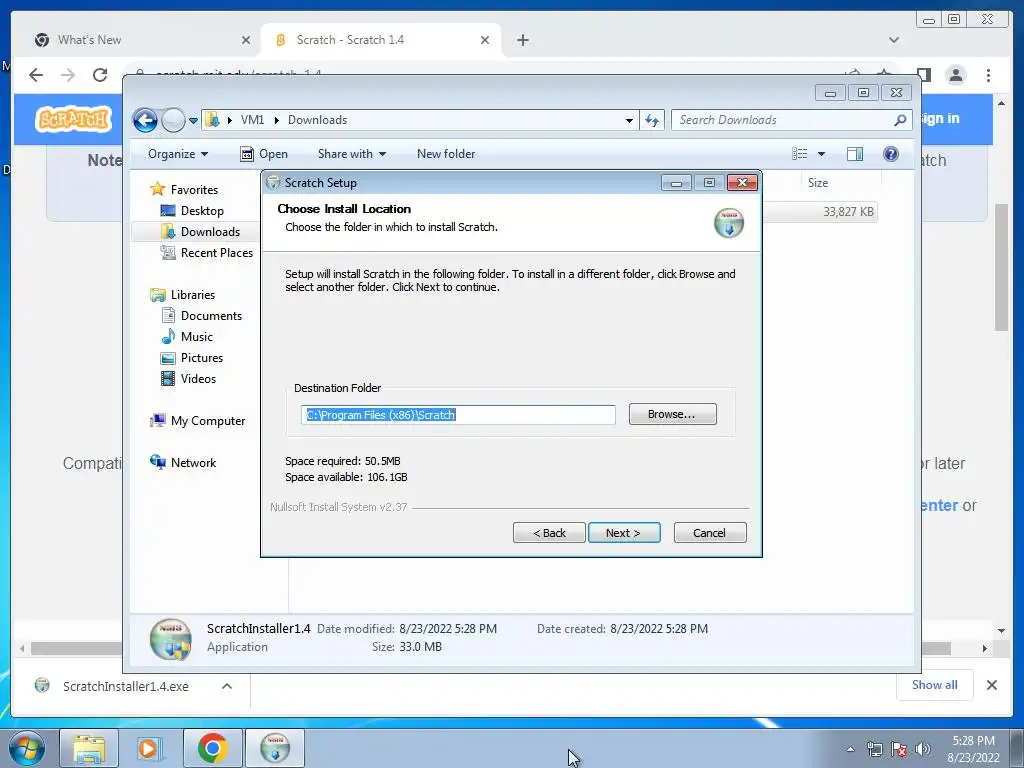1024x768 pixels.
Task: Select My Computer in navigation pane
Action: coord(208,421)
